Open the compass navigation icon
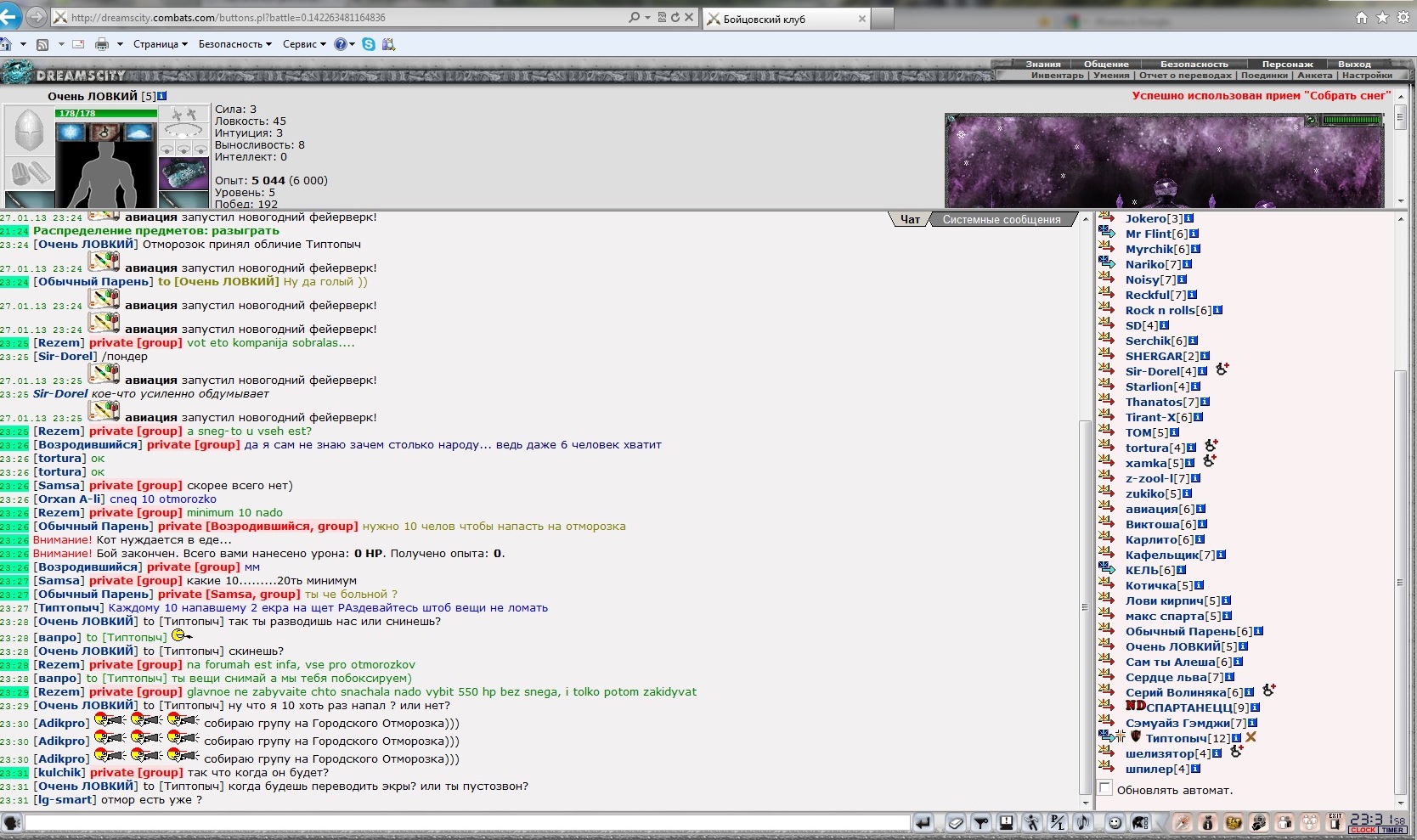This screenshot has width=1417, height=840. tap(1183, 822)
